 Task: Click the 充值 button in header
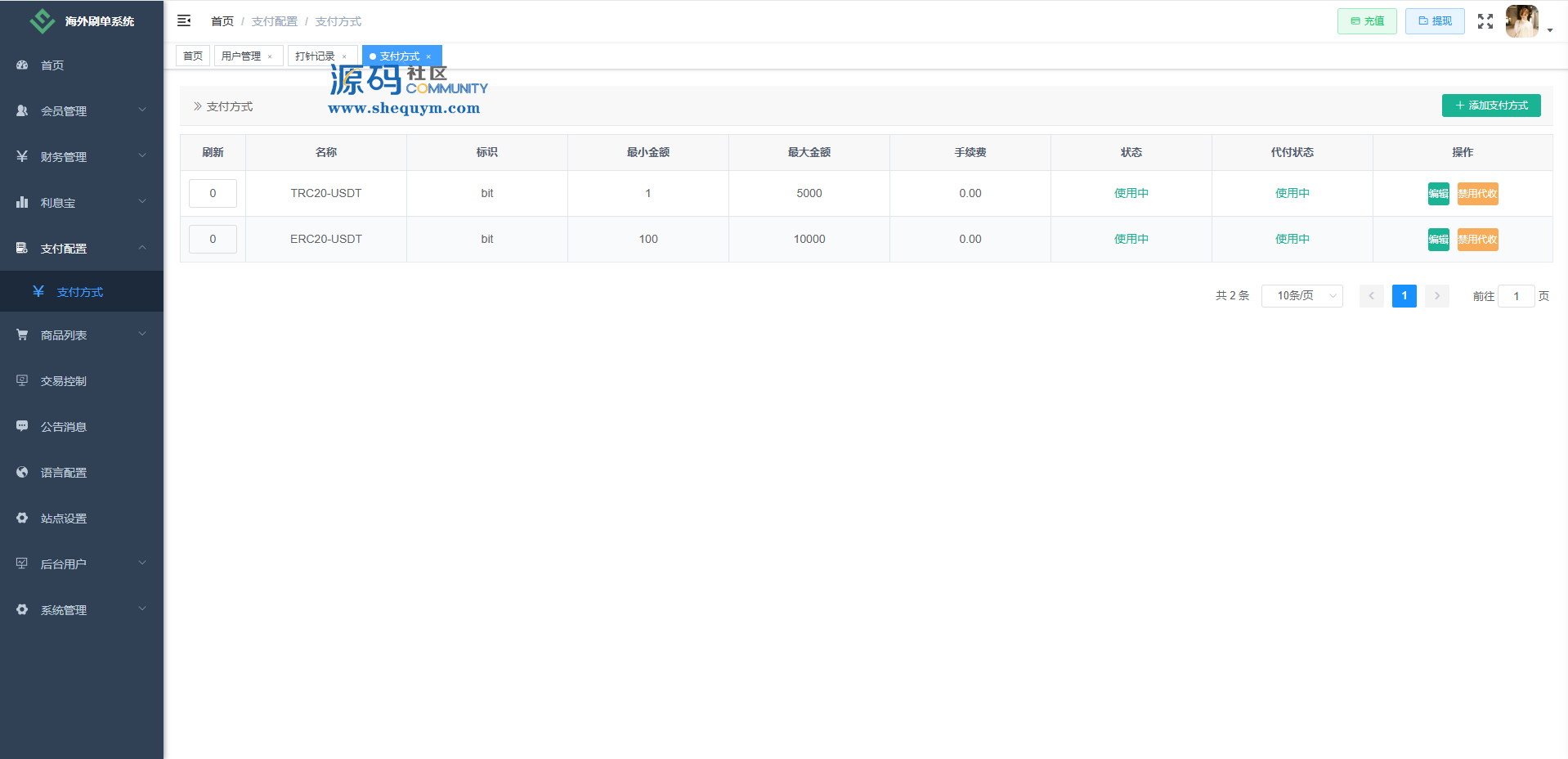click(x=1366, y=21)
